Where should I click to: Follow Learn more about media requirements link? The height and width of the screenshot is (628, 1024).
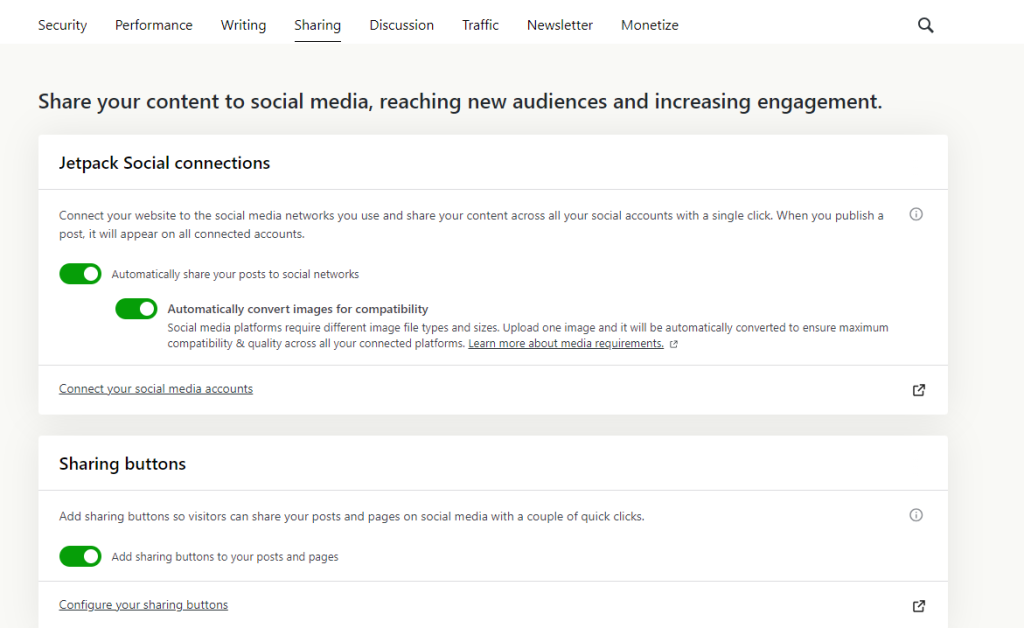point(565,344)
